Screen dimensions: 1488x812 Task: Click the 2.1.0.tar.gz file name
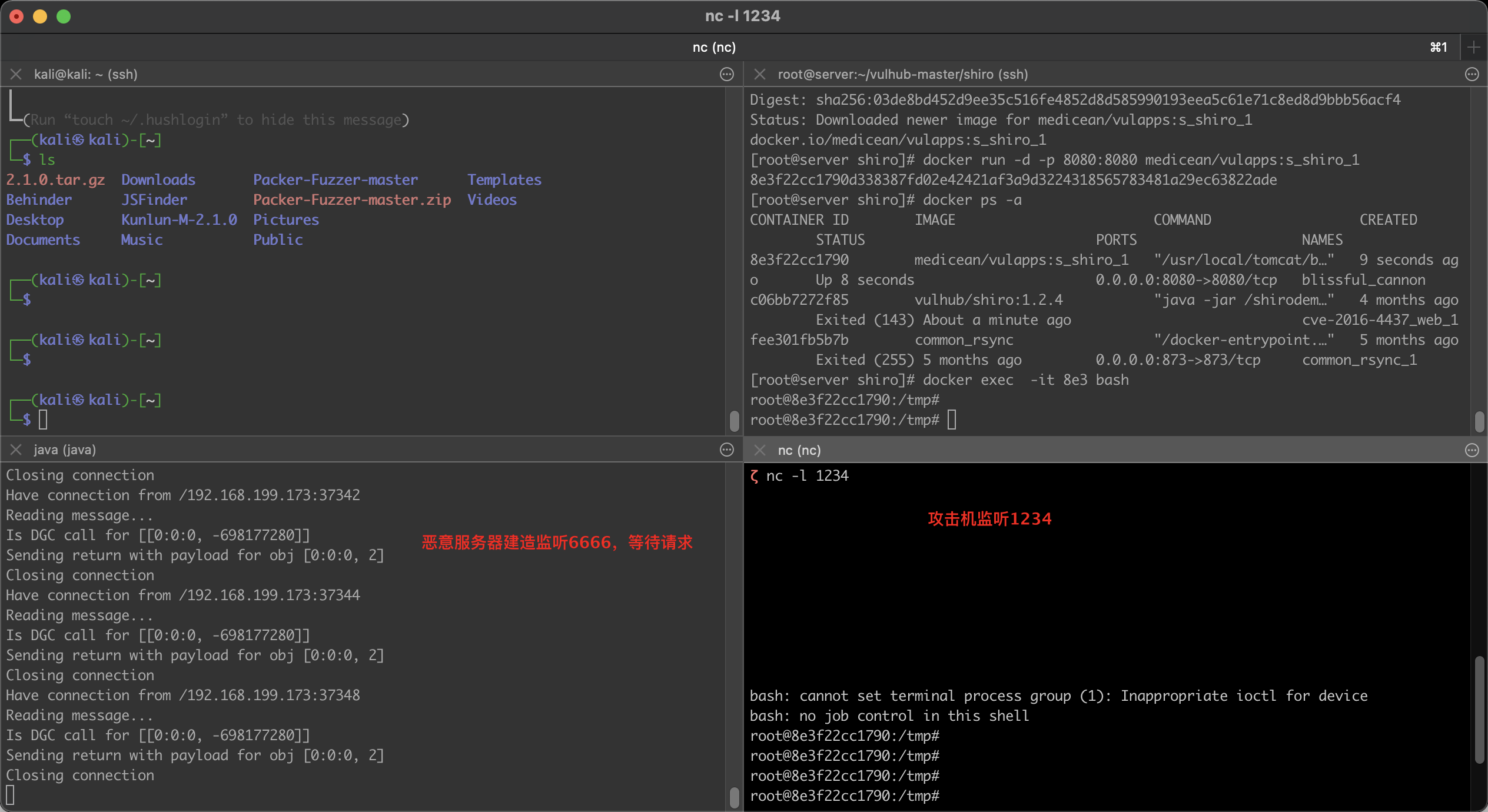[55, 179]
